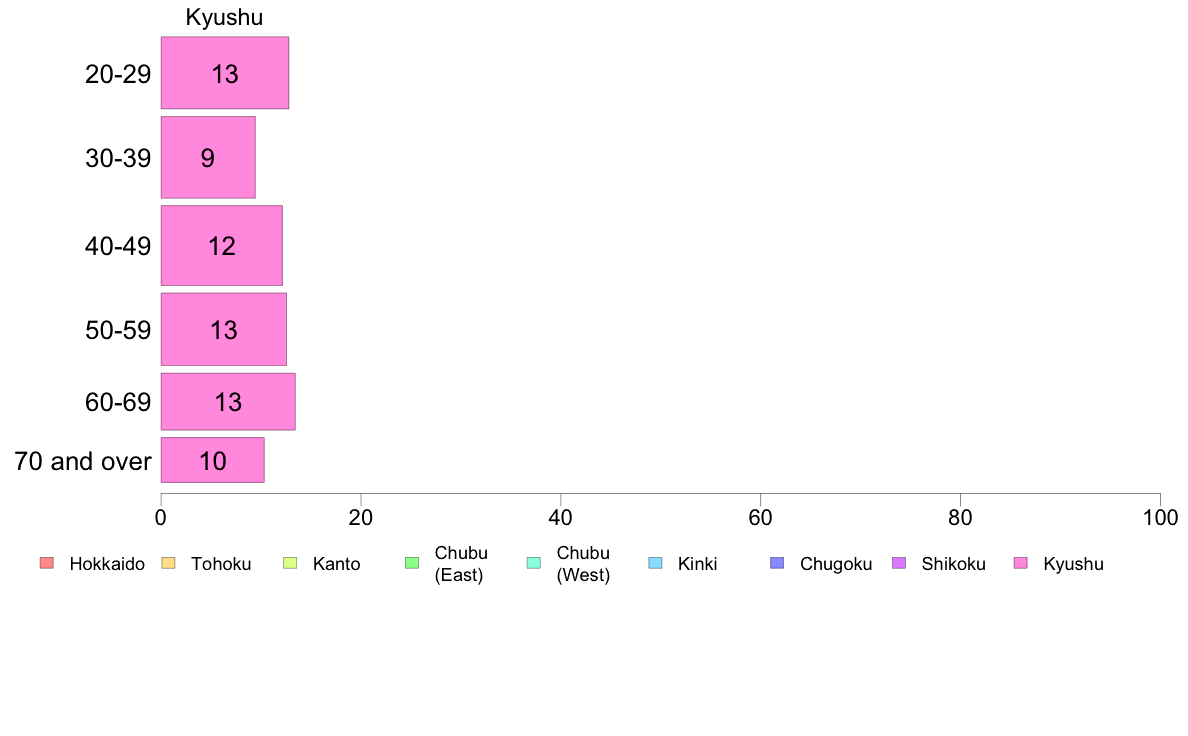This screenshot has height=736, width=1188.
Task: Click the 50-59 age group bar
Action: (x=224, y=330)
